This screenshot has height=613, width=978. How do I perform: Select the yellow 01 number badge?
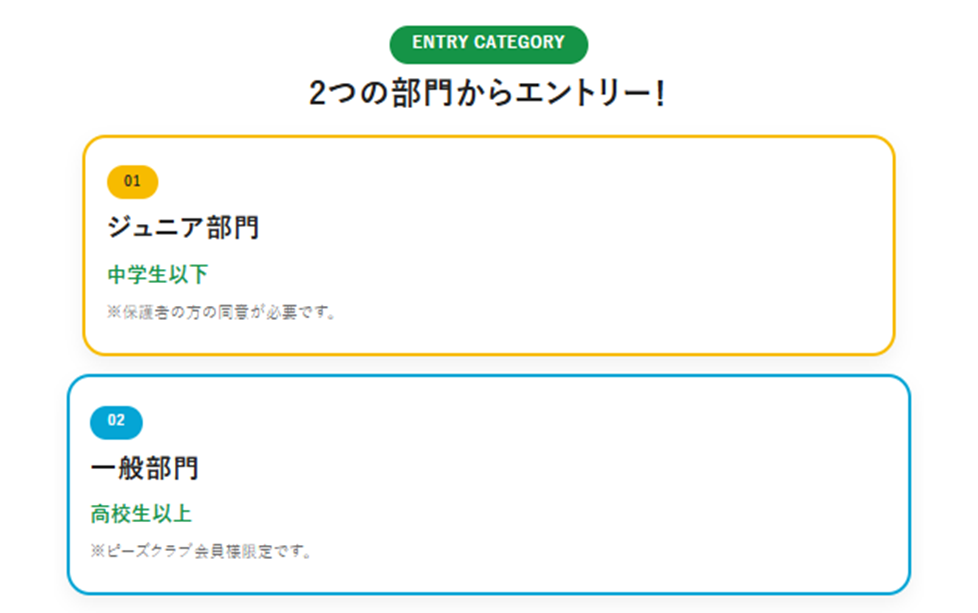pyautogui.click(x=132, y=181)
